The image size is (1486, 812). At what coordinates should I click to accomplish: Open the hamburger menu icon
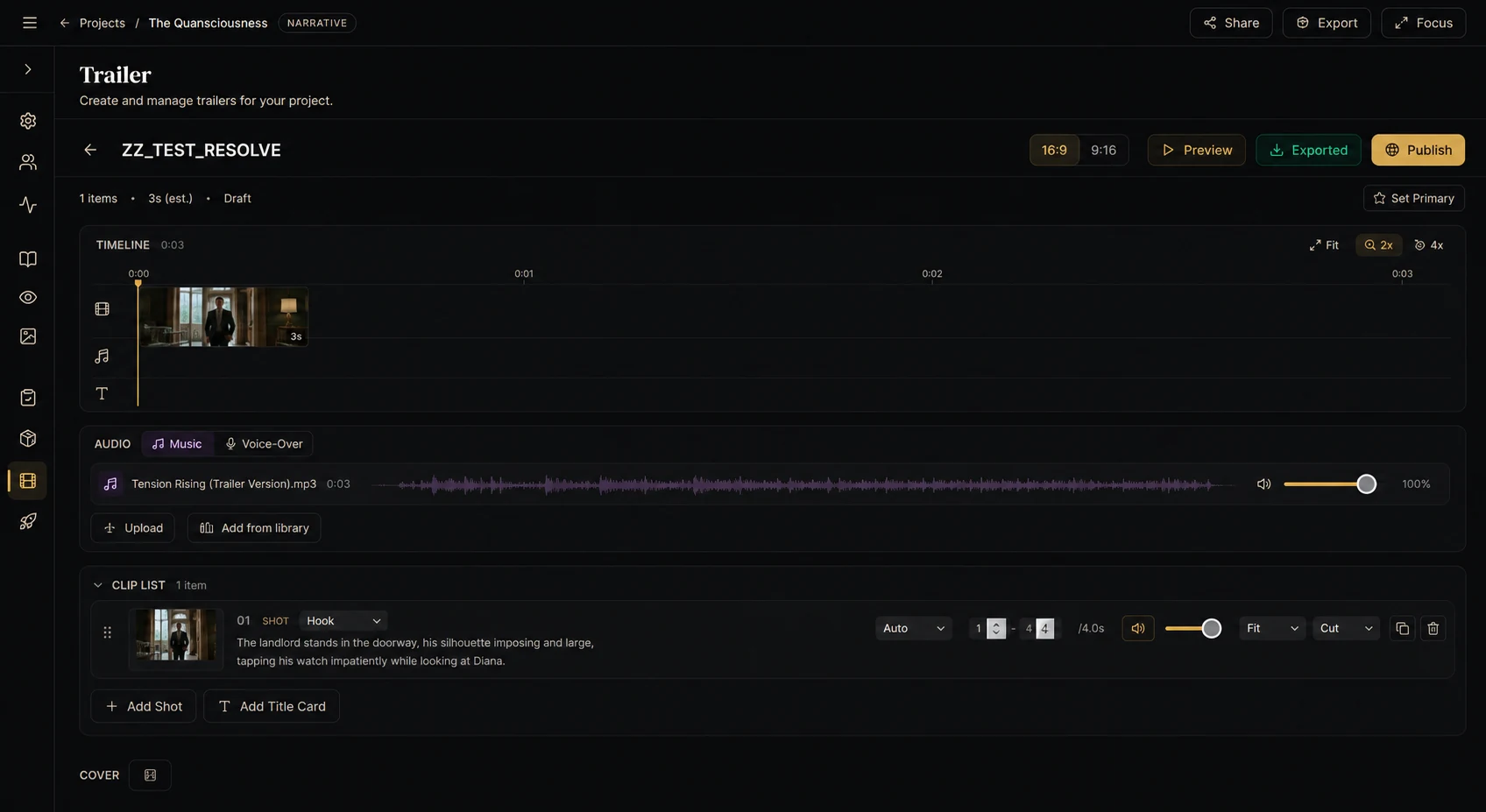(x=30, y=23)
